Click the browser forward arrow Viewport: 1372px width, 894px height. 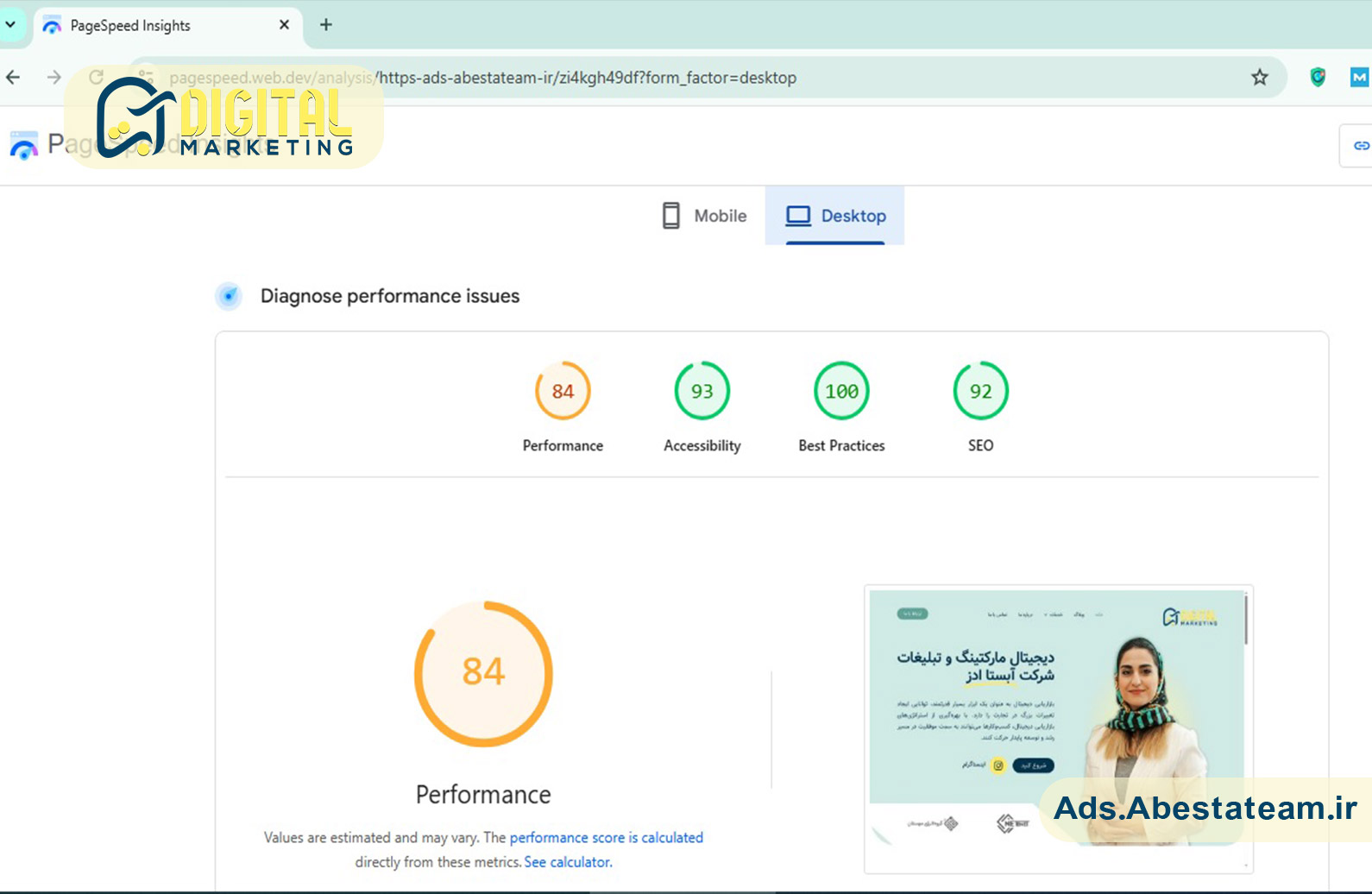tap(53, 78)
